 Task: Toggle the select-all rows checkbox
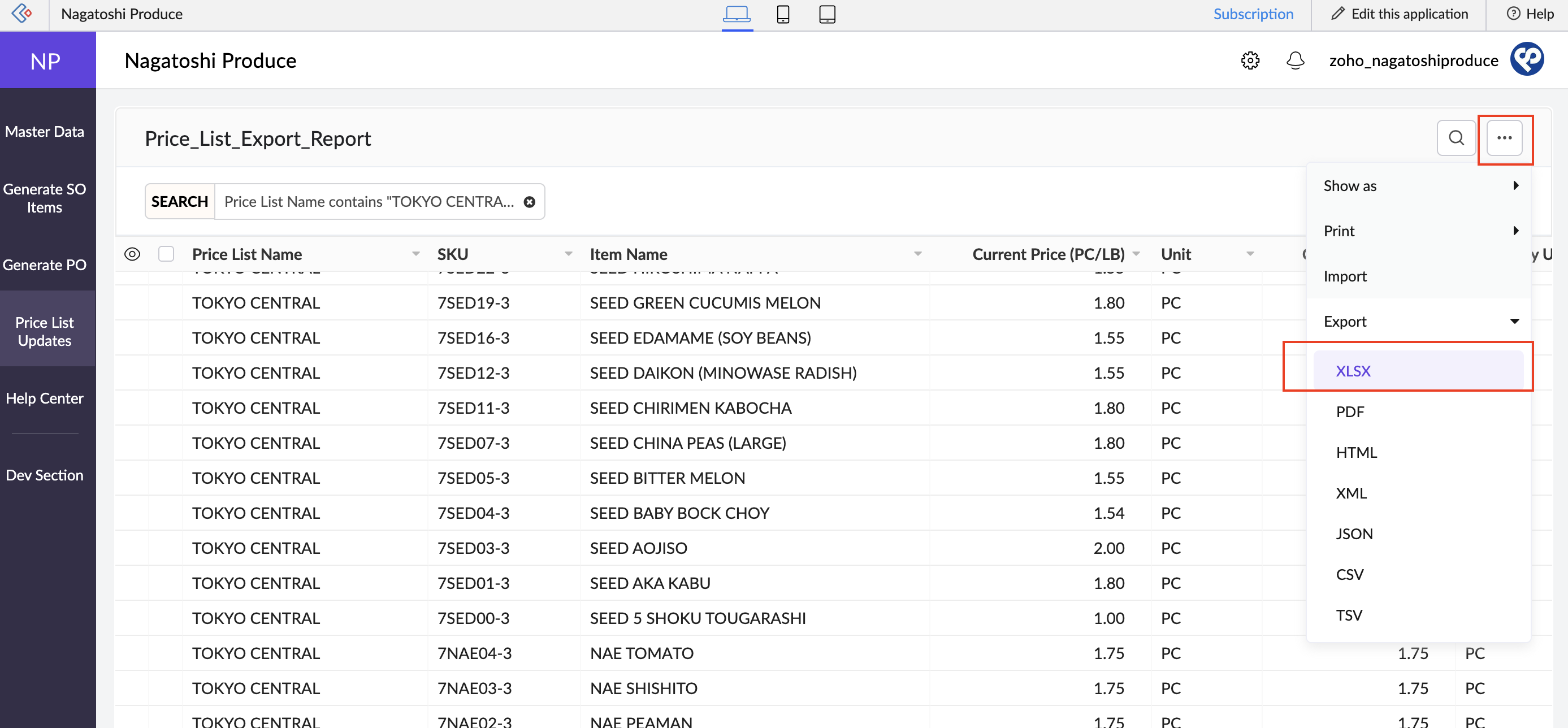pyautogui.click(x=166, y=254)
